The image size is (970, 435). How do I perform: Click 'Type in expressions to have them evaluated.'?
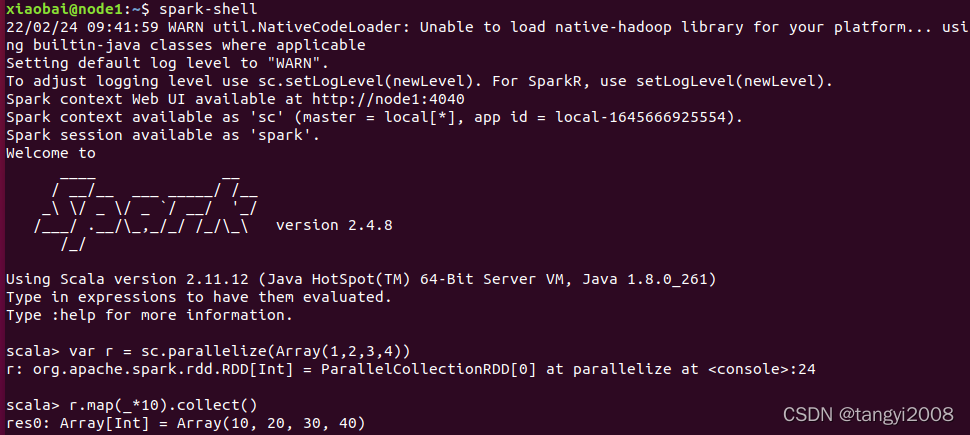[x=199, y=298]
